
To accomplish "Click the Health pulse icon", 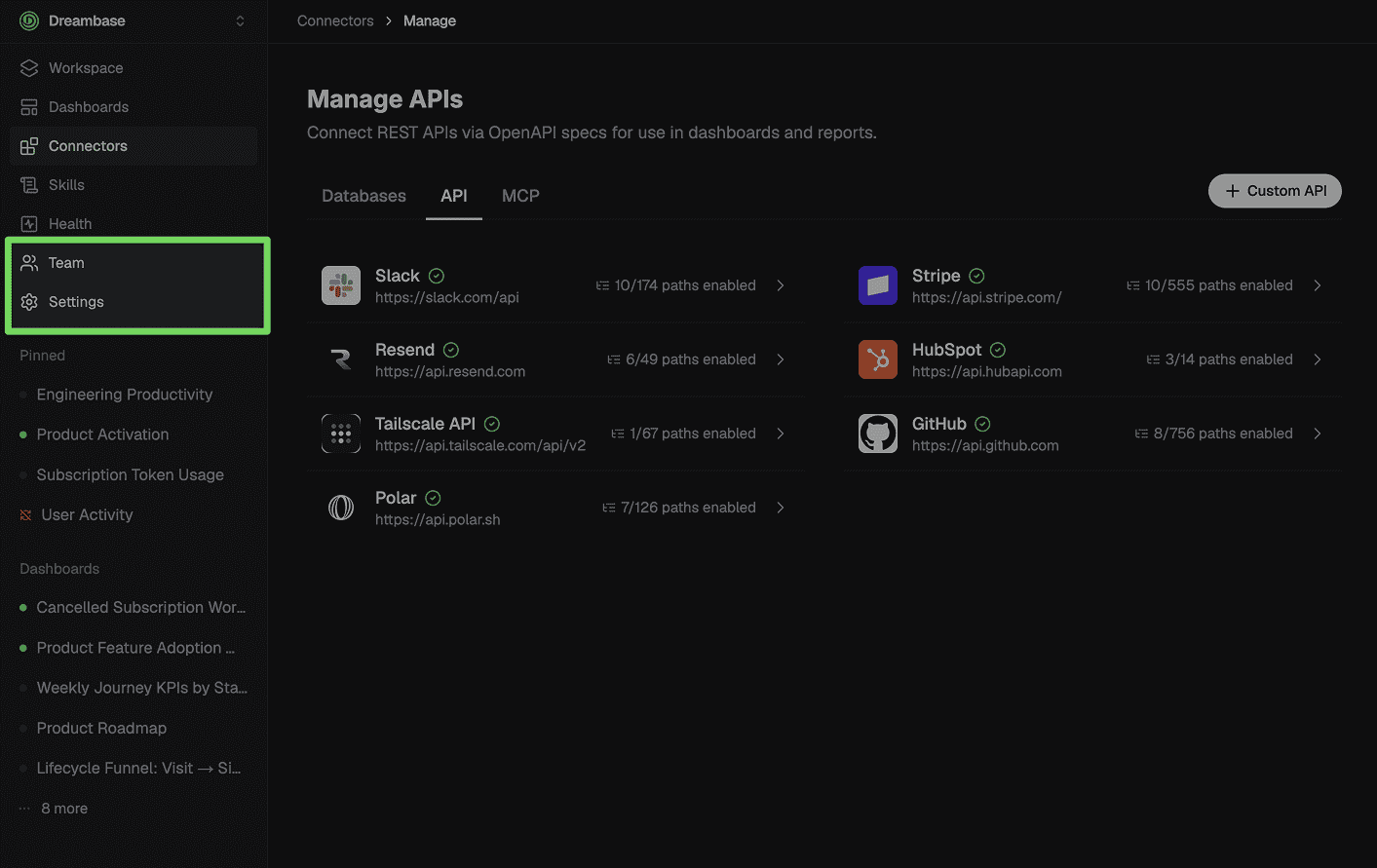I will (29, 224).
